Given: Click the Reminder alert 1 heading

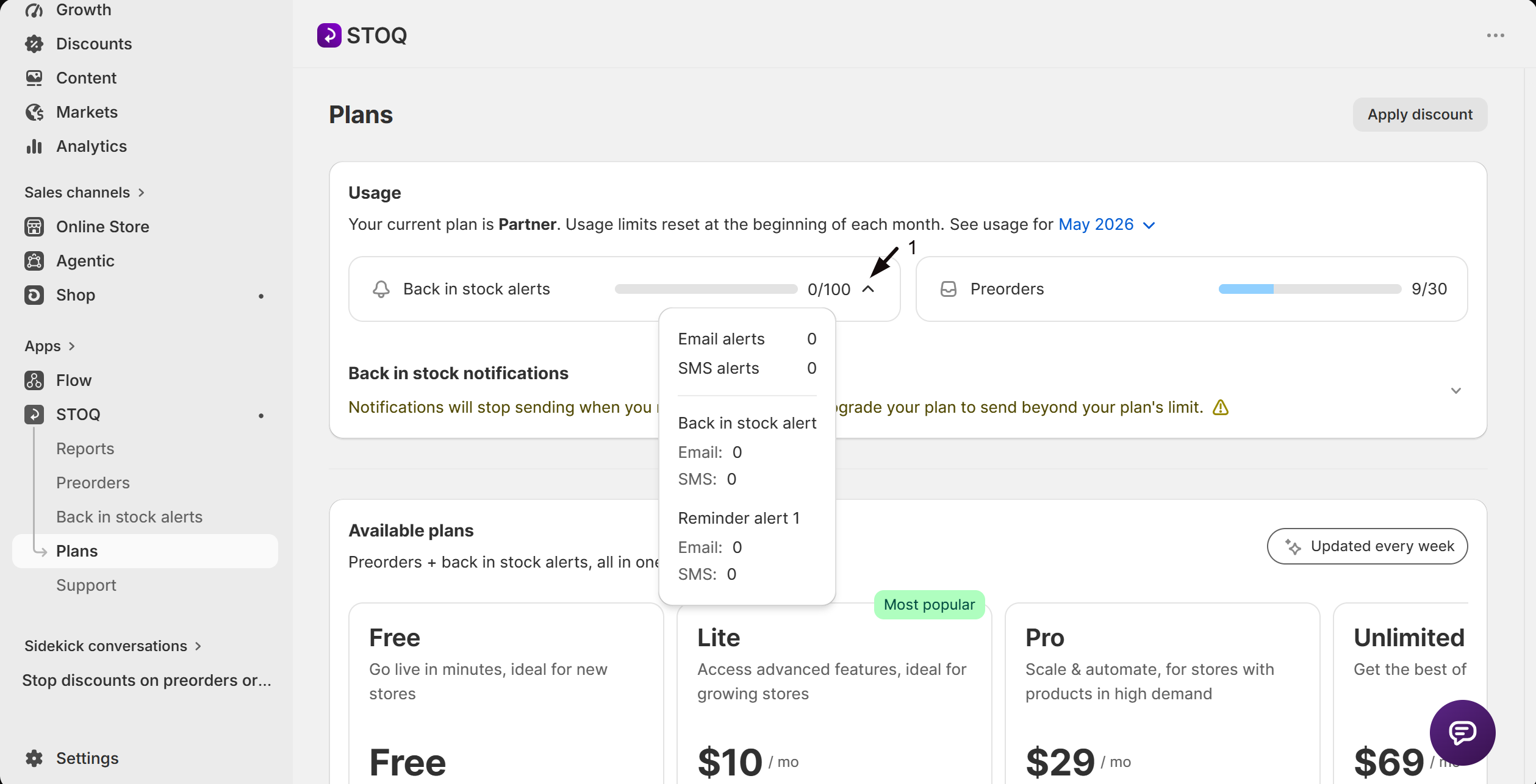Looking at the screenshot, I should click(x=739, y=518).
